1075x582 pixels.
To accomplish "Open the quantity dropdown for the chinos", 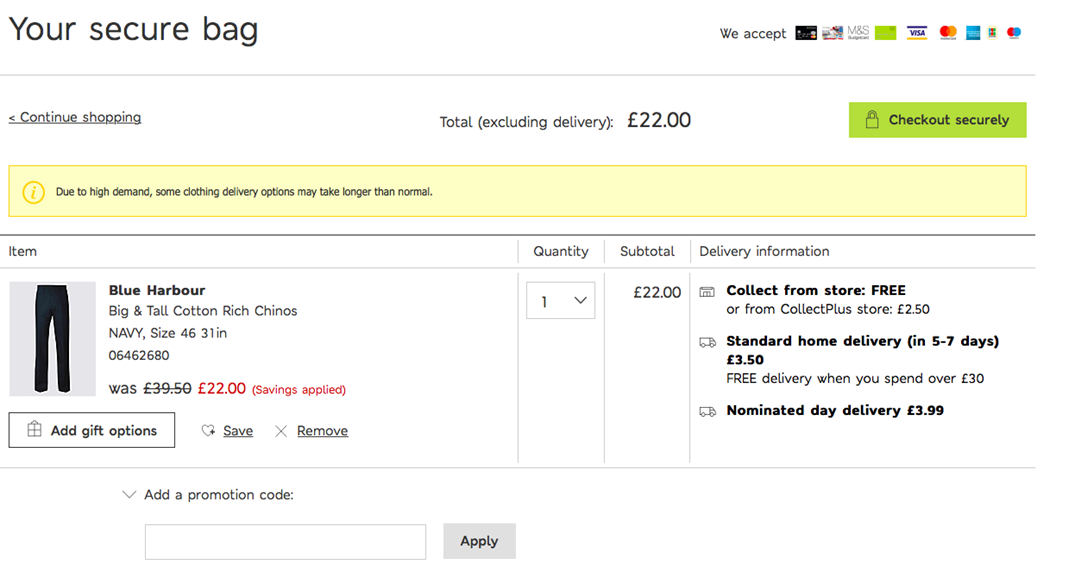I will [560, 300].
